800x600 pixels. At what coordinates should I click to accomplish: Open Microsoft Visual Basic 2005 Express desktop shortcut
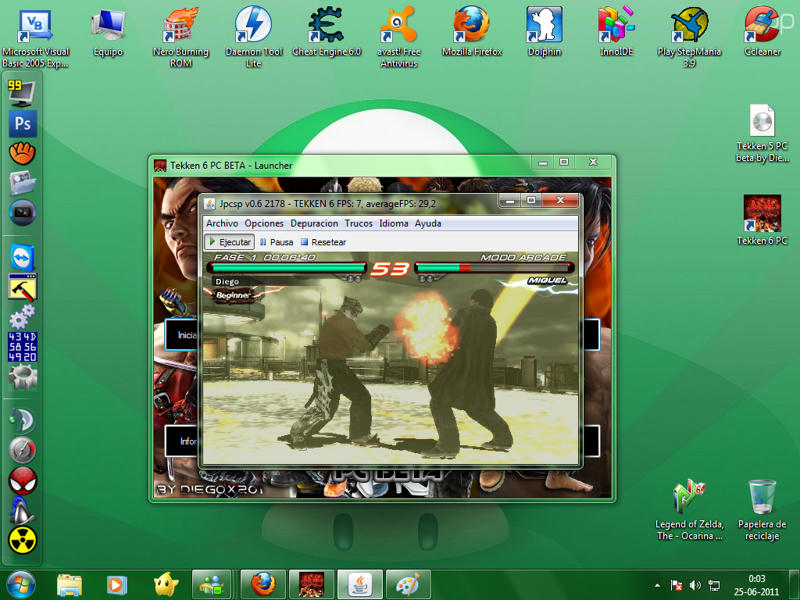click(x=35, y=38)
